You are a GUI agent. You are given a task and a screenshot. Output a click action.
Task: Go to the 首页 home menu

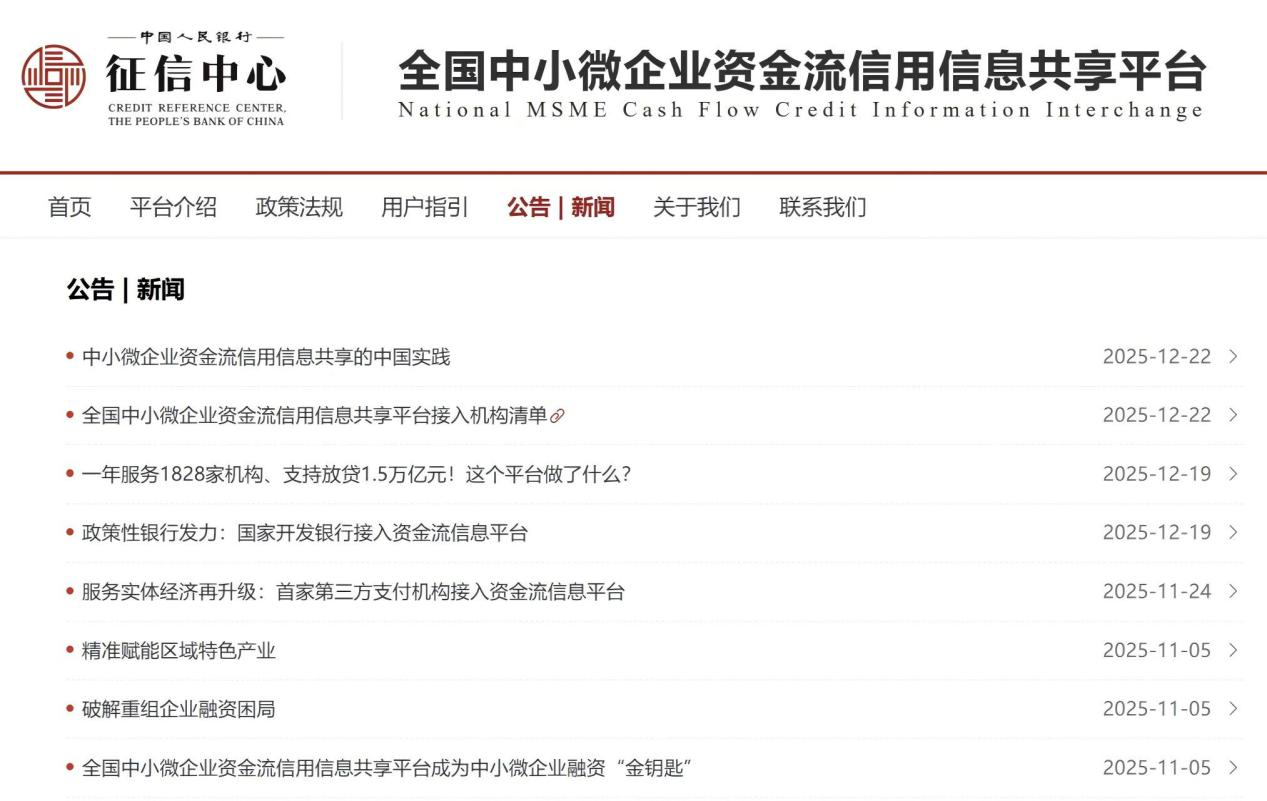(69, 207)
